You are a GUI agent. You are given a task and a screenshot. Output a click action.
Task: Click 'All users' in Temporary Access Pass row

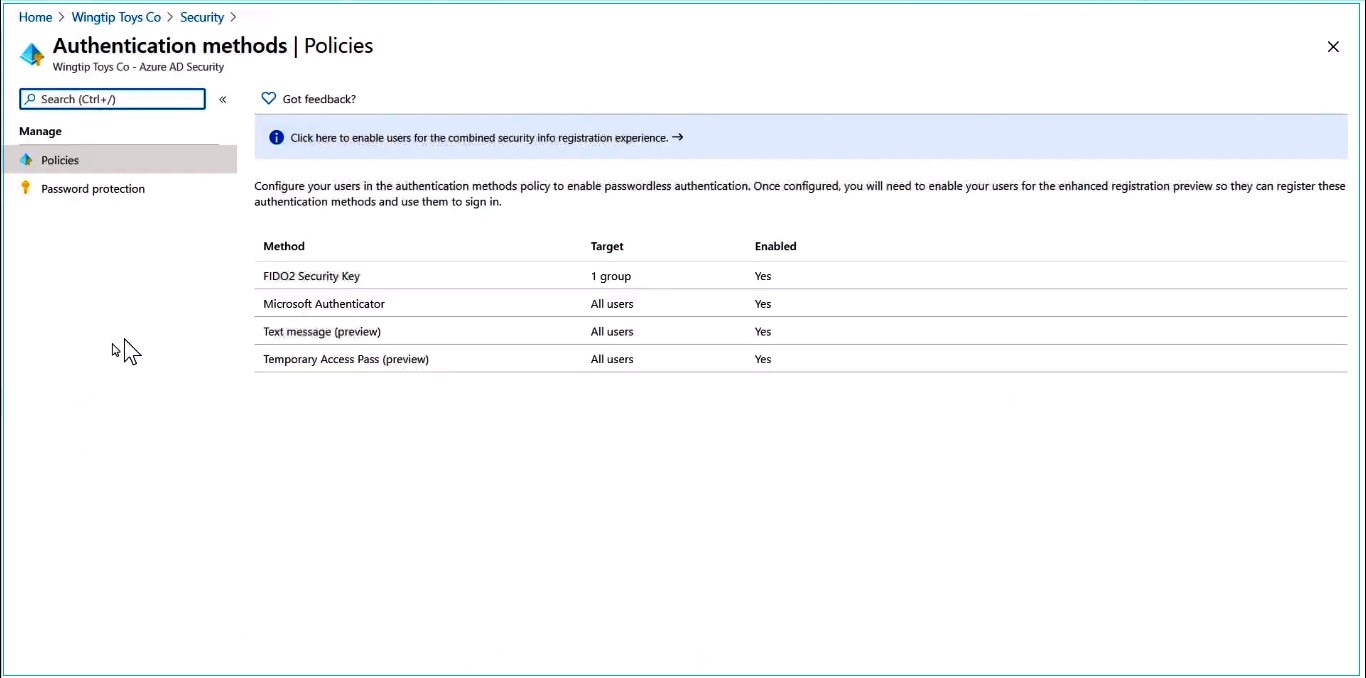click(x=612, y=359)
